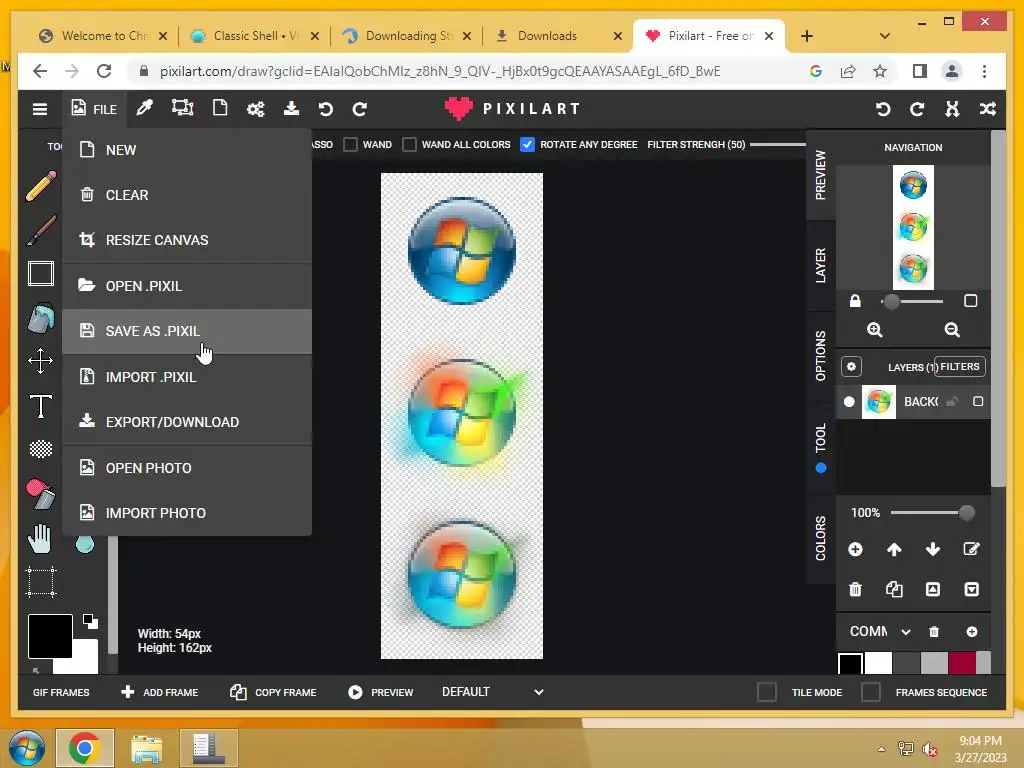
Task: Click COPY FRAME button
Action: 273,692
